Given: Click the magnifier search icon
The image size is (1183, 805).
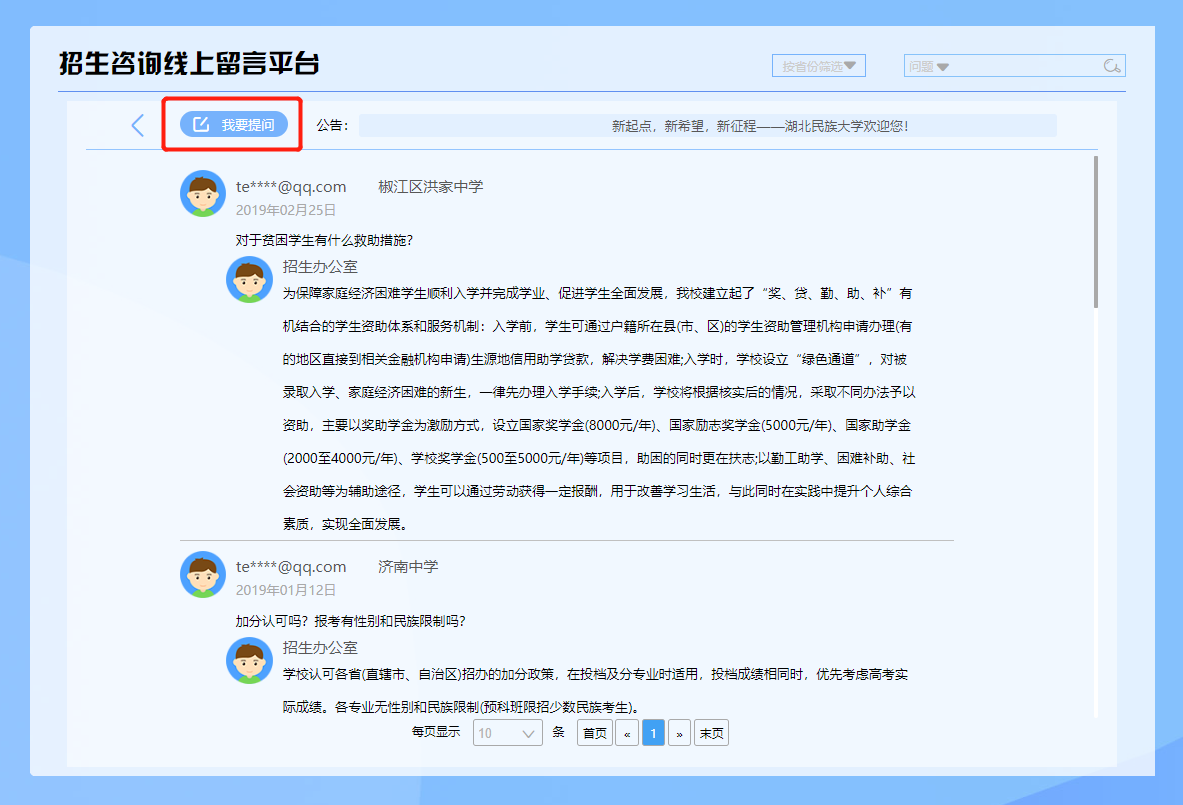Looking at the screenshot, I should pos(1111,66).
